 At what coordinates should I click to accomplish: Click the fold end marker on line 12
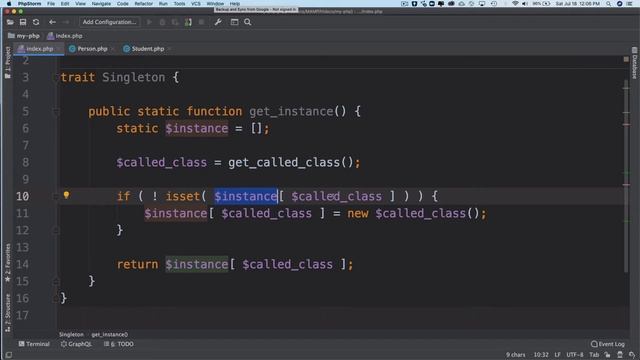56,230
